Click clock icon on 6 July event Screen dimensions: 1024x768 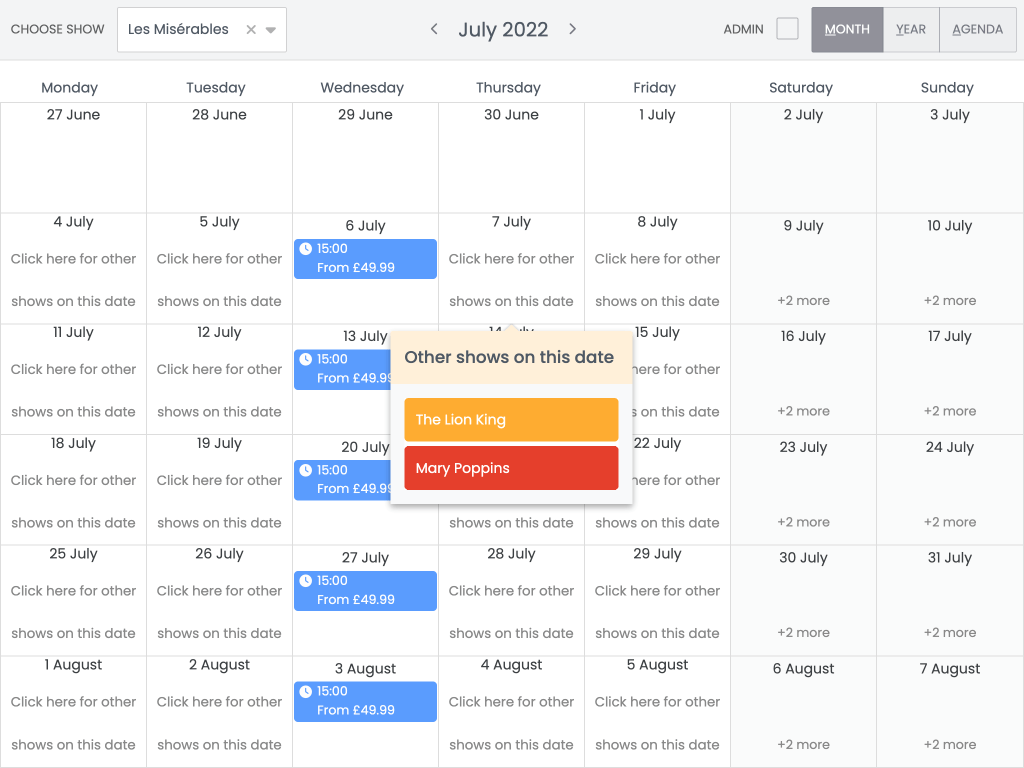point(306,248)
